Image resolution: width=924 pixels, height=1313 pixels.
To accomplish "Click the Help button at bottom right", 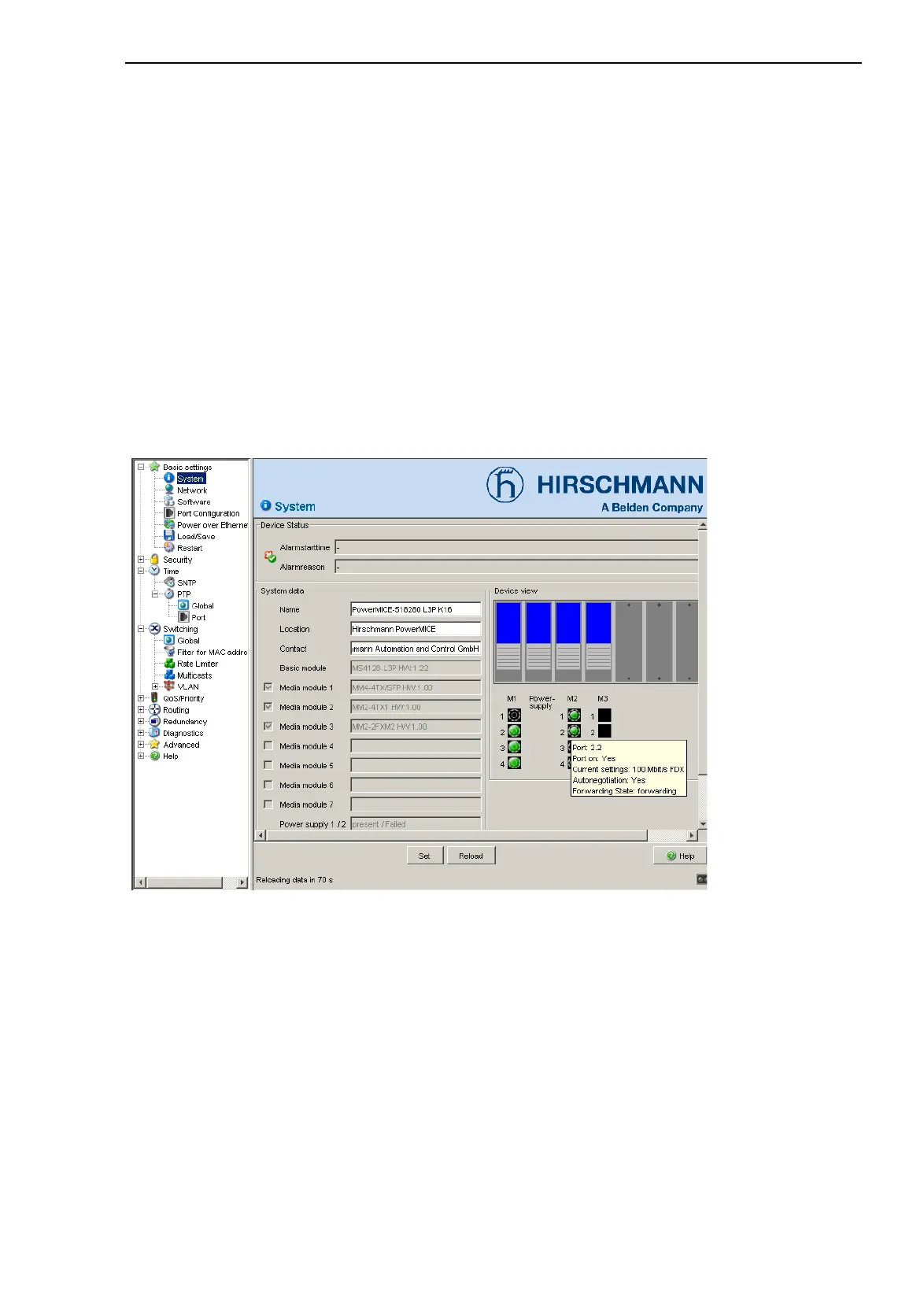I will (x=680, y=856).
